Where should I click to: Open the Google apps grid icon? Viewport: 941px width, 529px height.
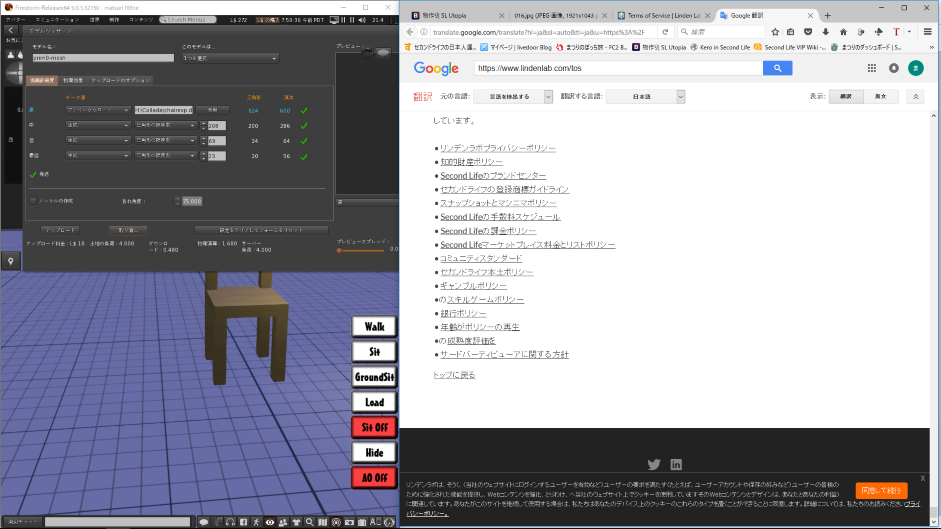[871, 68]
